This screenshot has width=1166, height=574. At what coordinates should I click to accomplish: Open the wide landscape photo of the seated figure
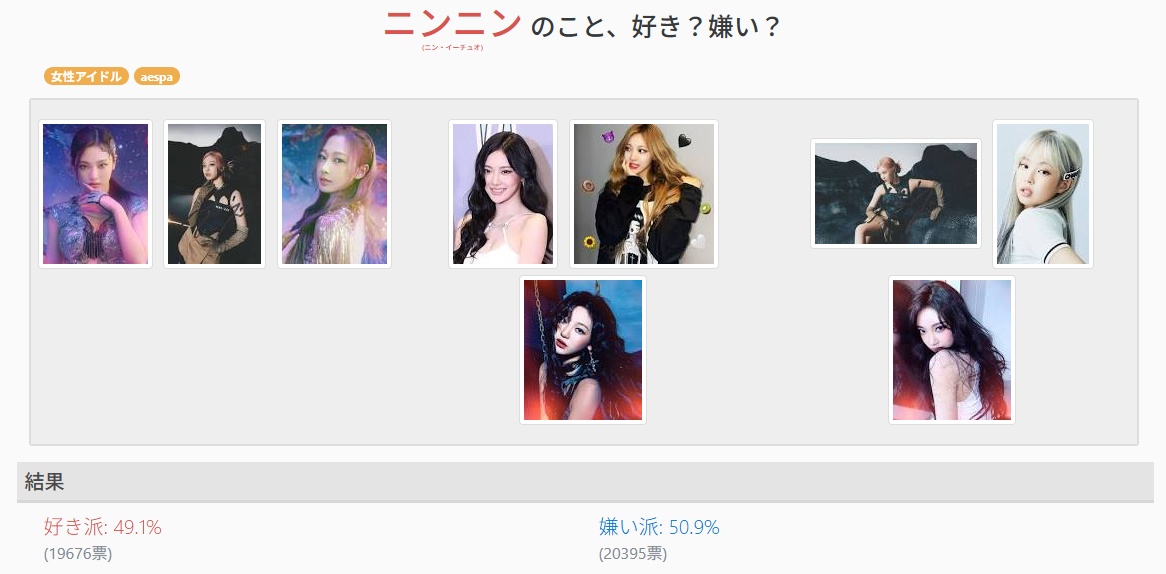coord(896,193)
